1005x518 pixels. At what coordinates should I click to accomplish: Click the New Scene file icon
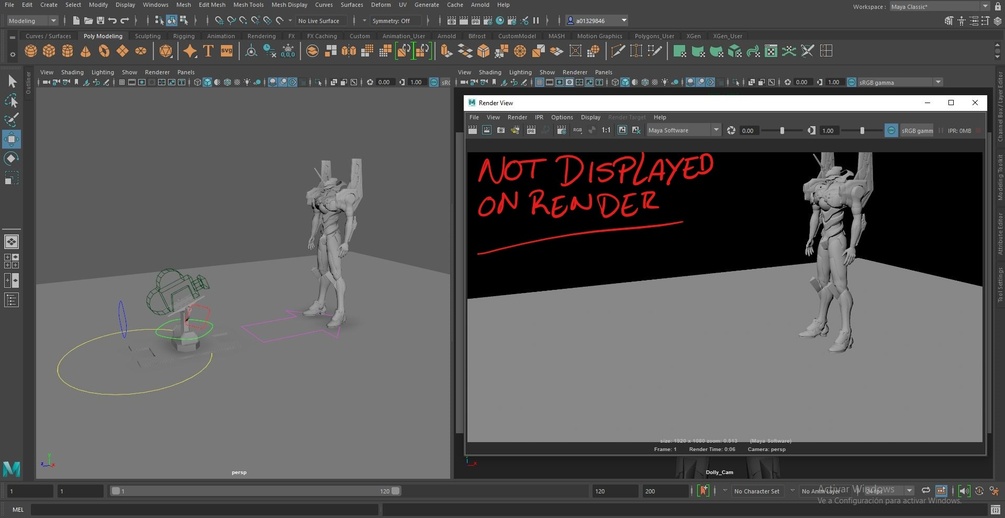tap(76, 21)
